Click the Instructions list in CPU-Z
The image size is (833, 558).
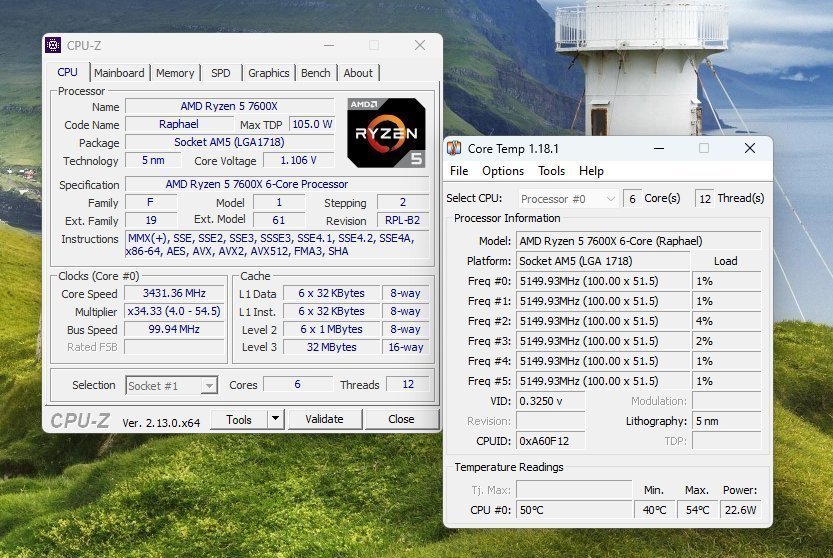coord(277,245)
